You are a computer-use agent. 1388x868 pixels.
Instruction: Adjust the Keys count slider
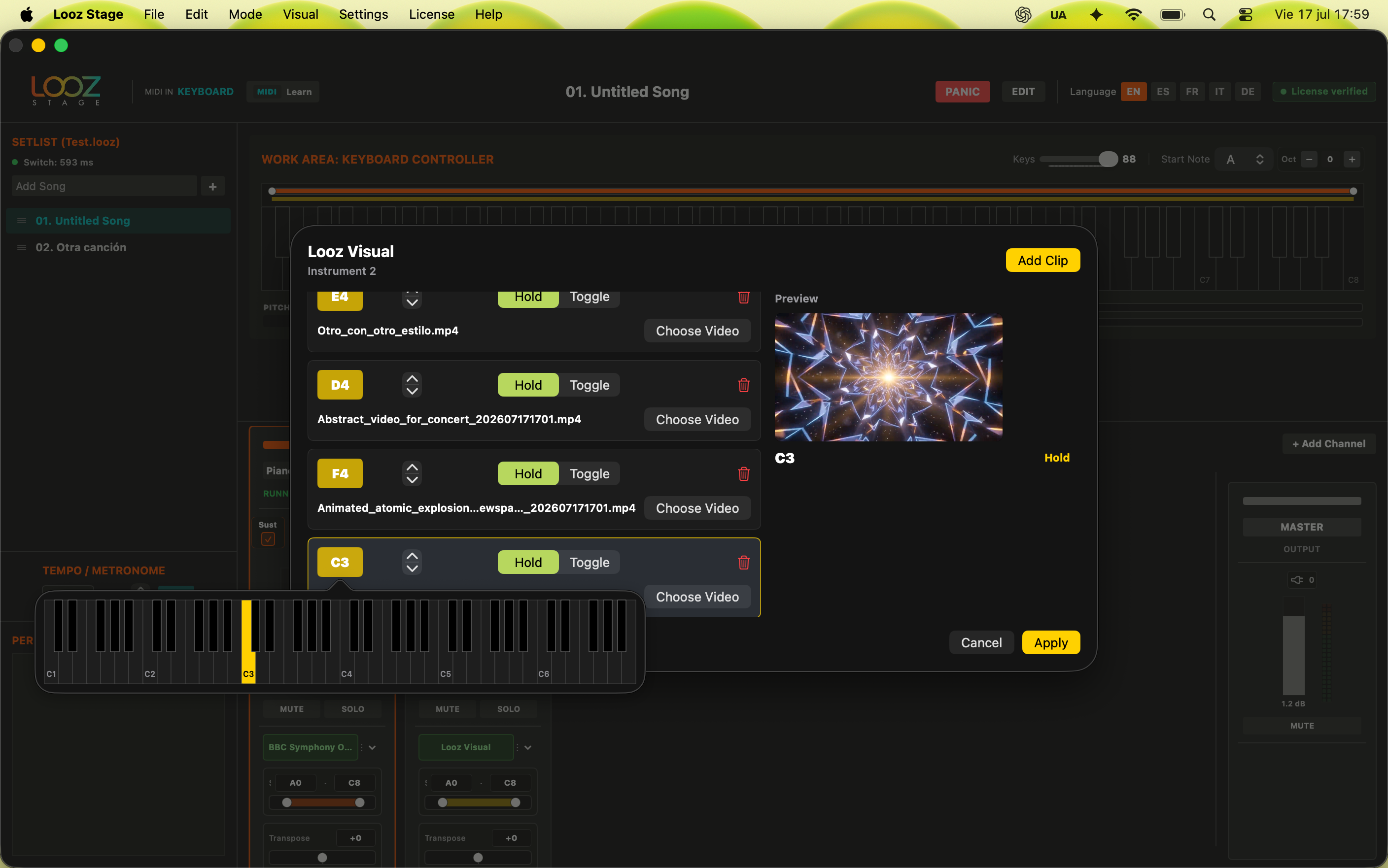tap(1078, 159)
